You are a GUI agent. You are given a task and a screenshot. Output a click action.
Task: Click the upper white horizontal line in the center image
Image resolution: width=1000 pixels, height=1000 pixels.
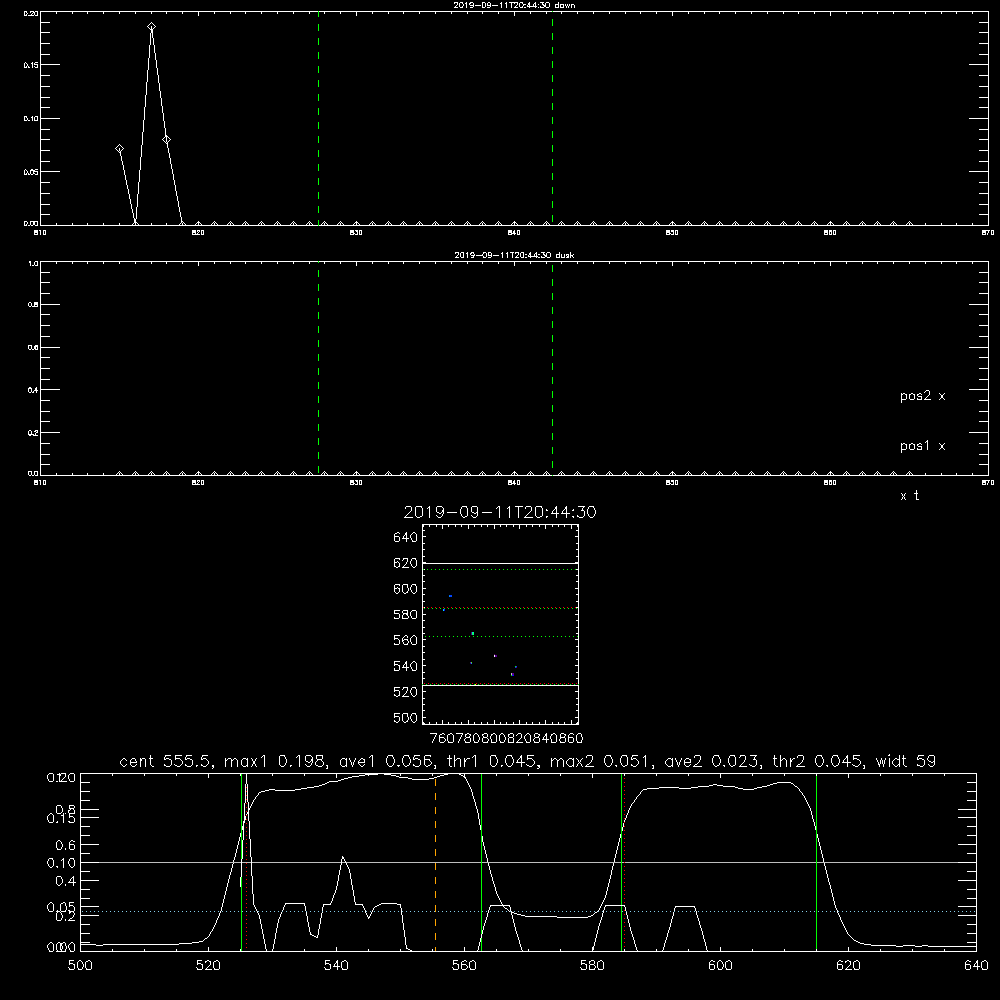point(500,563)
